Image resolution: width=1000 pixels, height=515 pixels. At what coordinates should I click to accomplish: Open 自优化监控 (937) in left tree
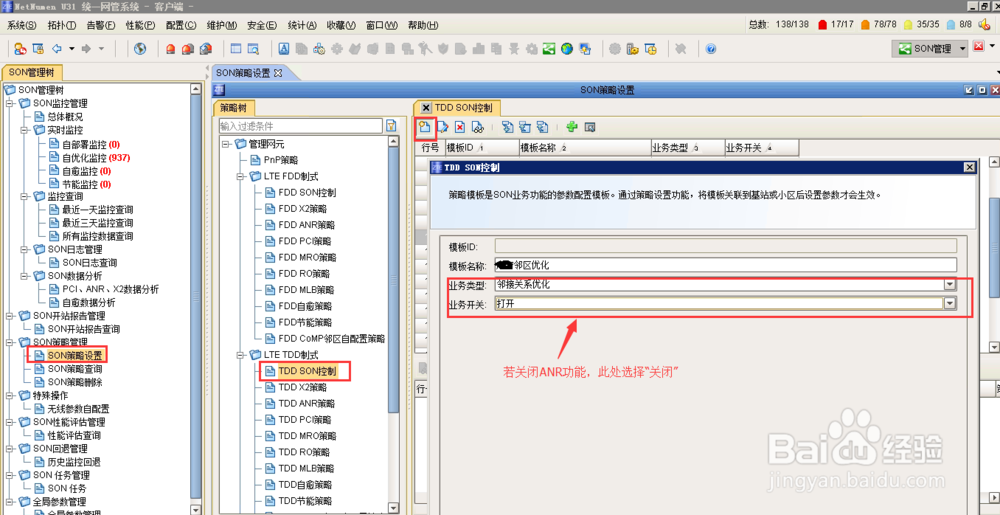click(x=96, y=157)
